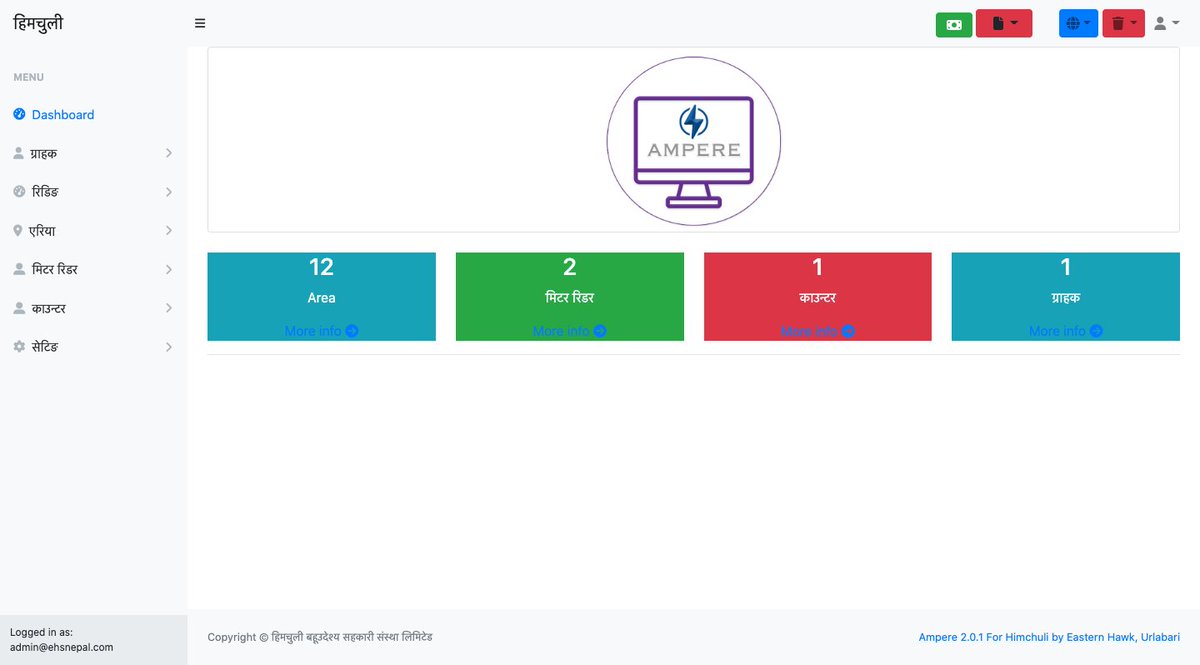Click the मिटर रिडर person icon in sidebar
The height and width of the screenshot is (665, 1200).
pos(19,269)
